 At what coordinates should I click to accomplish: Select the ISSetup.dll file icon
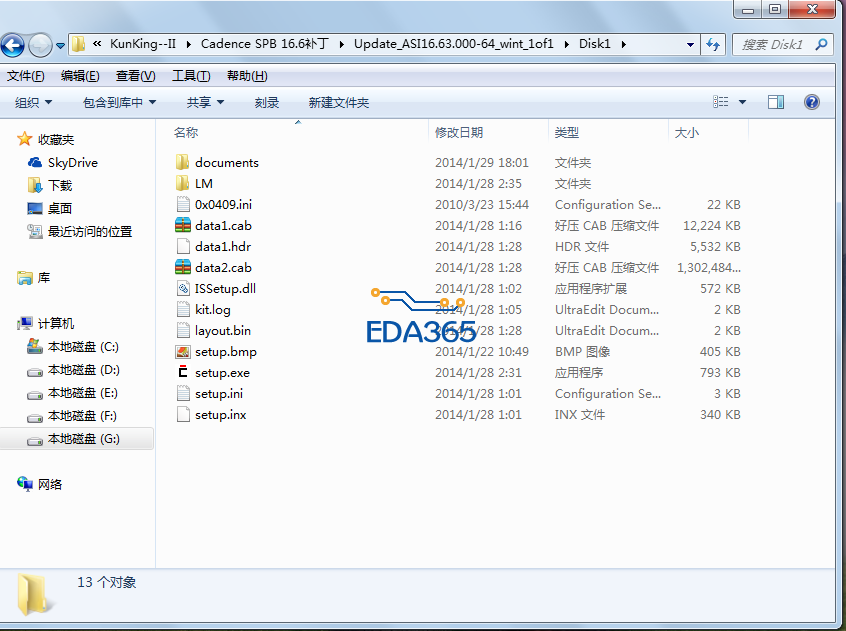tap(183, 289)
